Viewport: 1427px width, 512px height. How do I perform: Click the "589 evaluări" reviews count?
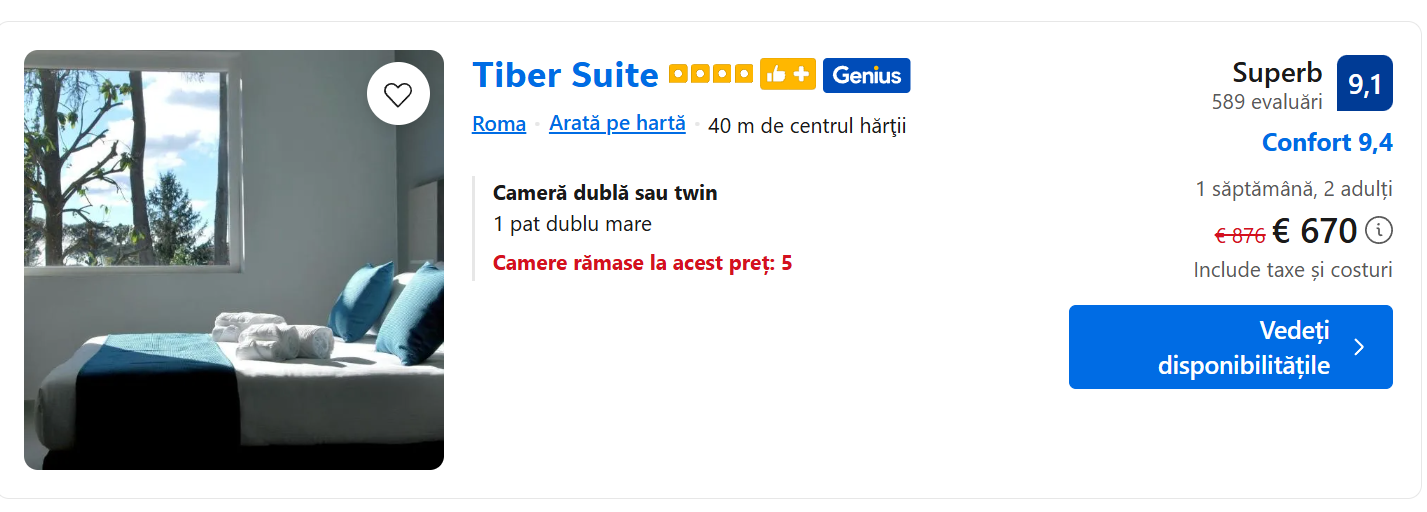point(1267,102)
